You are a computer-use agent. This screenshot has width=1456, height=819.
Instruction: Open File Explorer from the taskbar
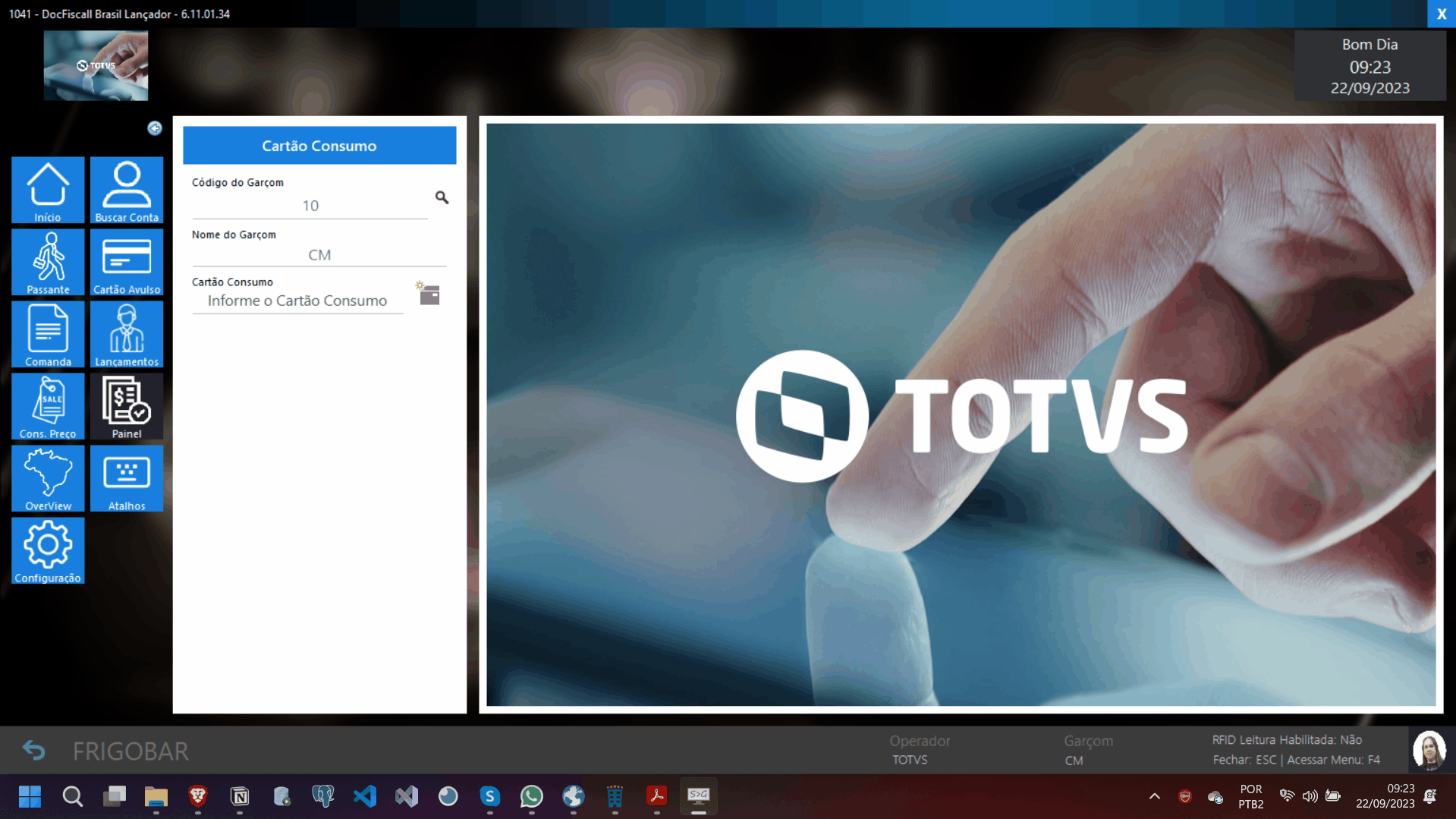point(156,796)
